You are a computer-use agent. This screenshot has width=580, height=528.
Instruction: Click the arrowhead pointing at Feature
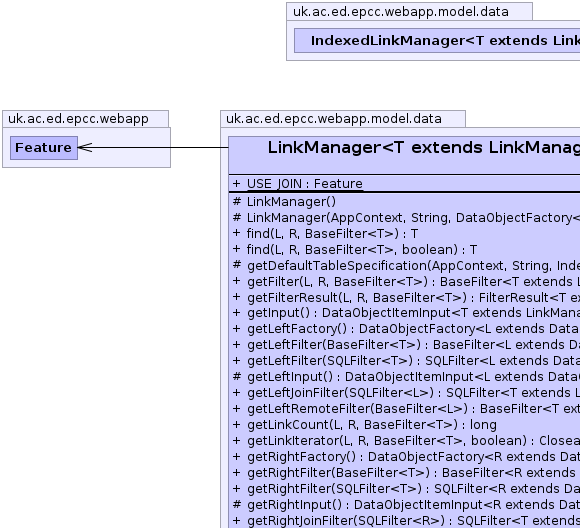[x=85, y=148]
